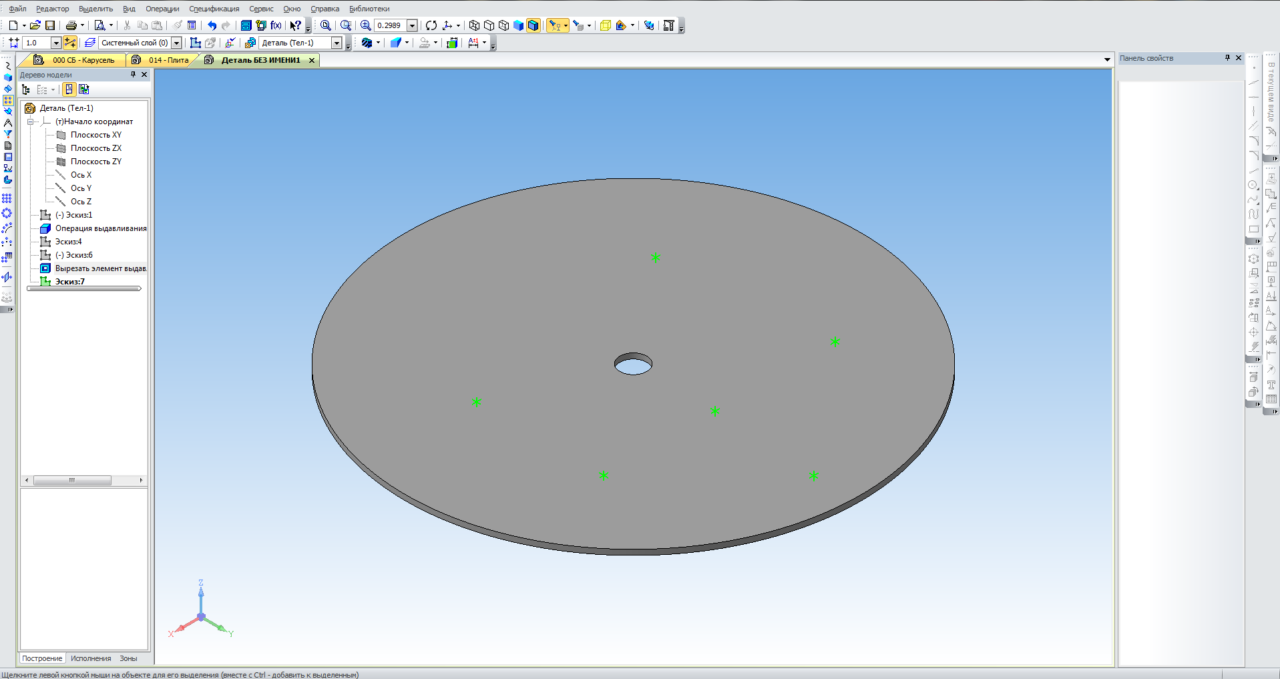The height and width of the screenshot is (679, 1280).
Task: Select (-) Эскиз:1 in the tree
Action: pyautogui.click(x=74, y=215)
